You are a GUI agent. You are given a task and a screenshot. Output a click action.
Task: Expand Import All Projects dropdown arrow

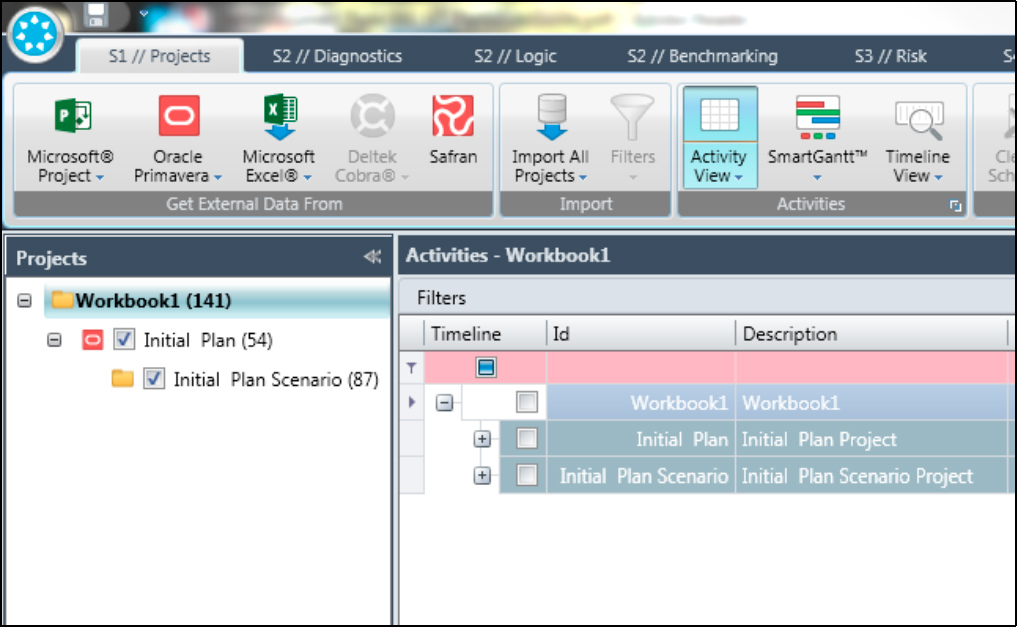click(x=583, y=177)
